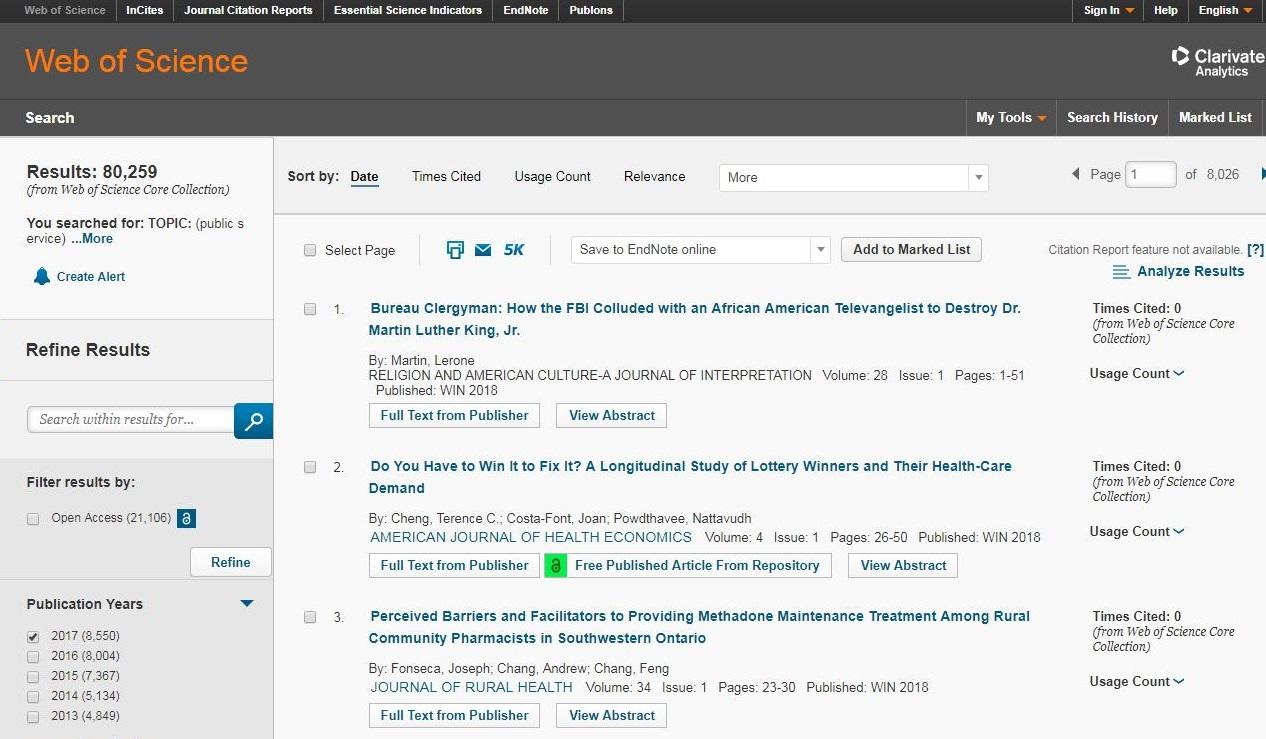1266x739 pixels.
Task: Click the Add to Marked List button
Action: pos(912,250)
